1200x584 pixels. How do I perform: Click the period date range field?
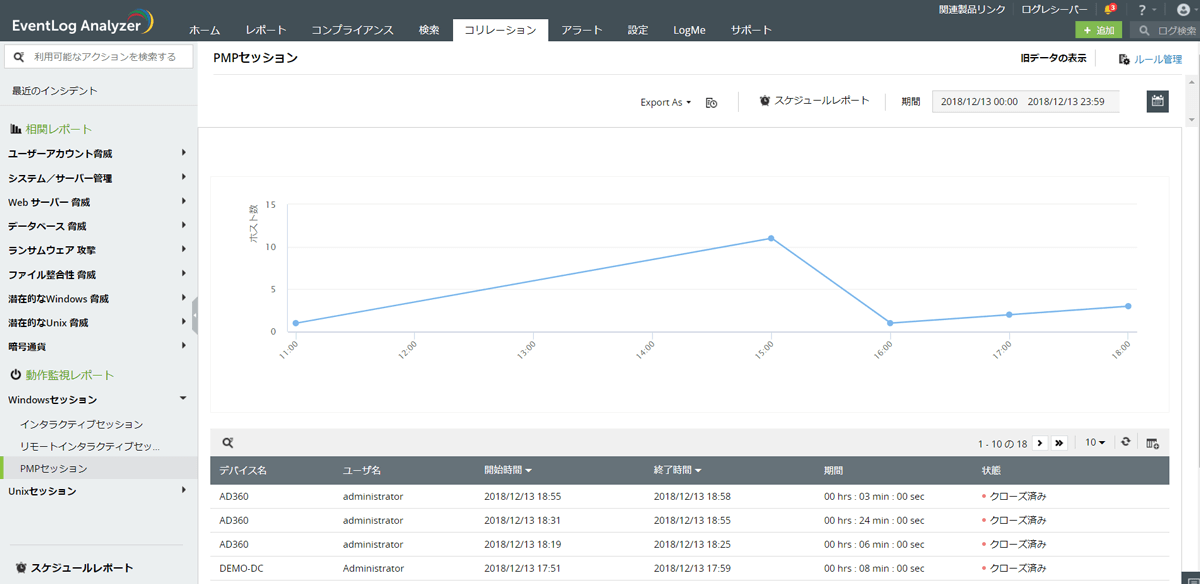pyautogui.click(x=1025, y=101)
